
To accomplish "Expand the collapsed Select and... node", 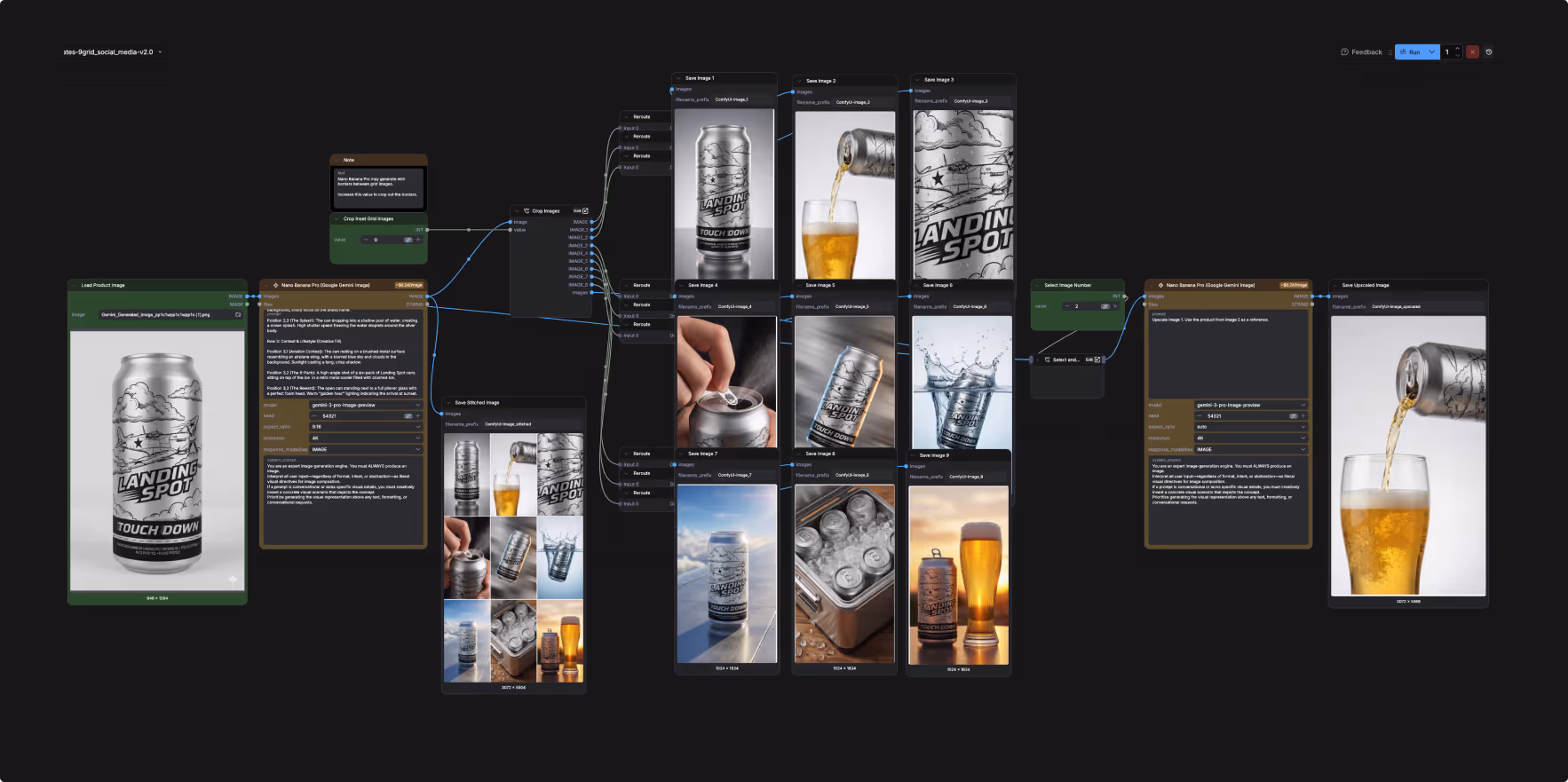I will 1037,359.
